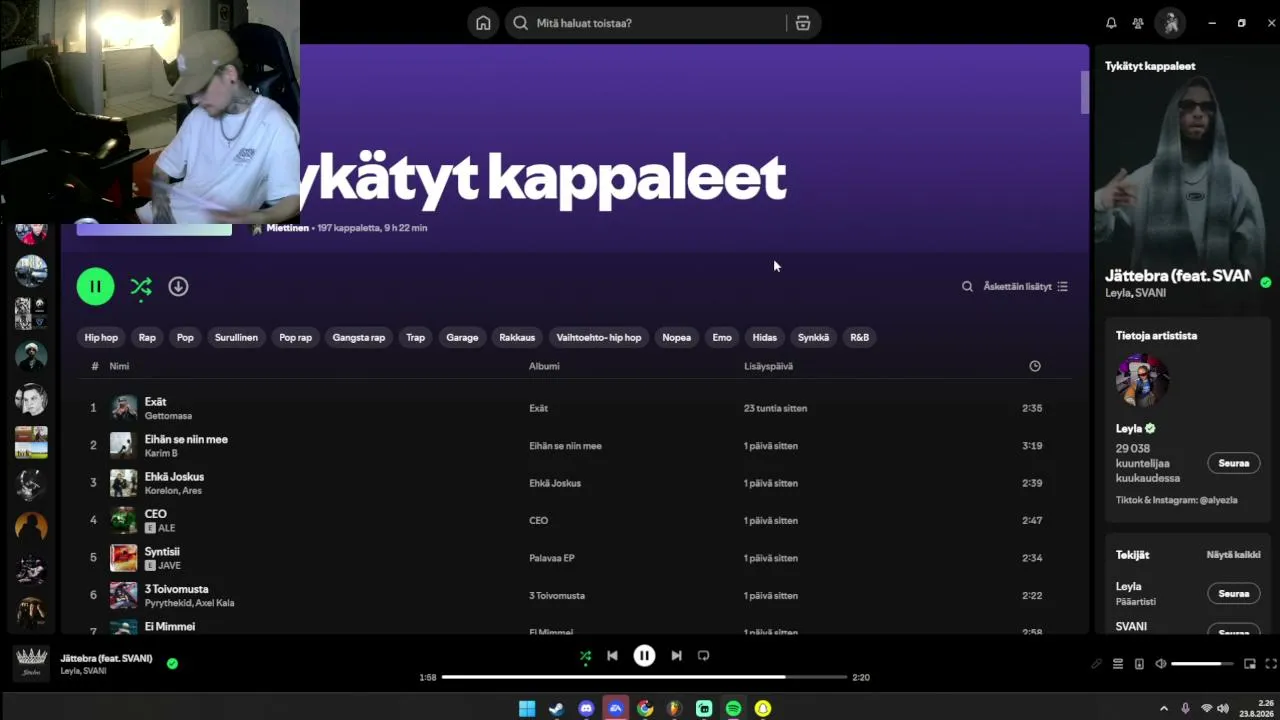
Task: Sort by duration using the clock icon
Action: (1035, 366)
